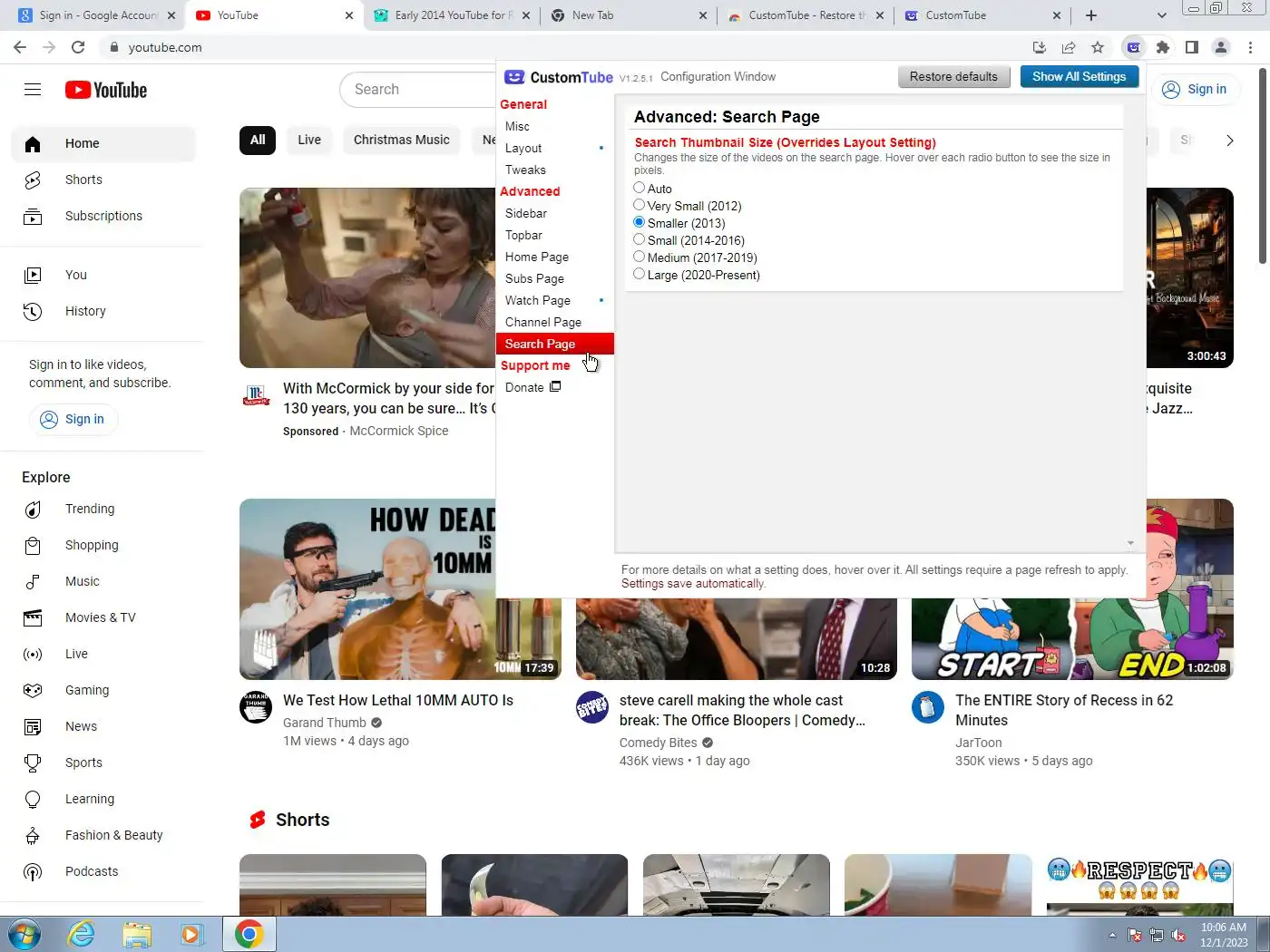Open the Watch Page advanced settings

(x=538, y=300)
